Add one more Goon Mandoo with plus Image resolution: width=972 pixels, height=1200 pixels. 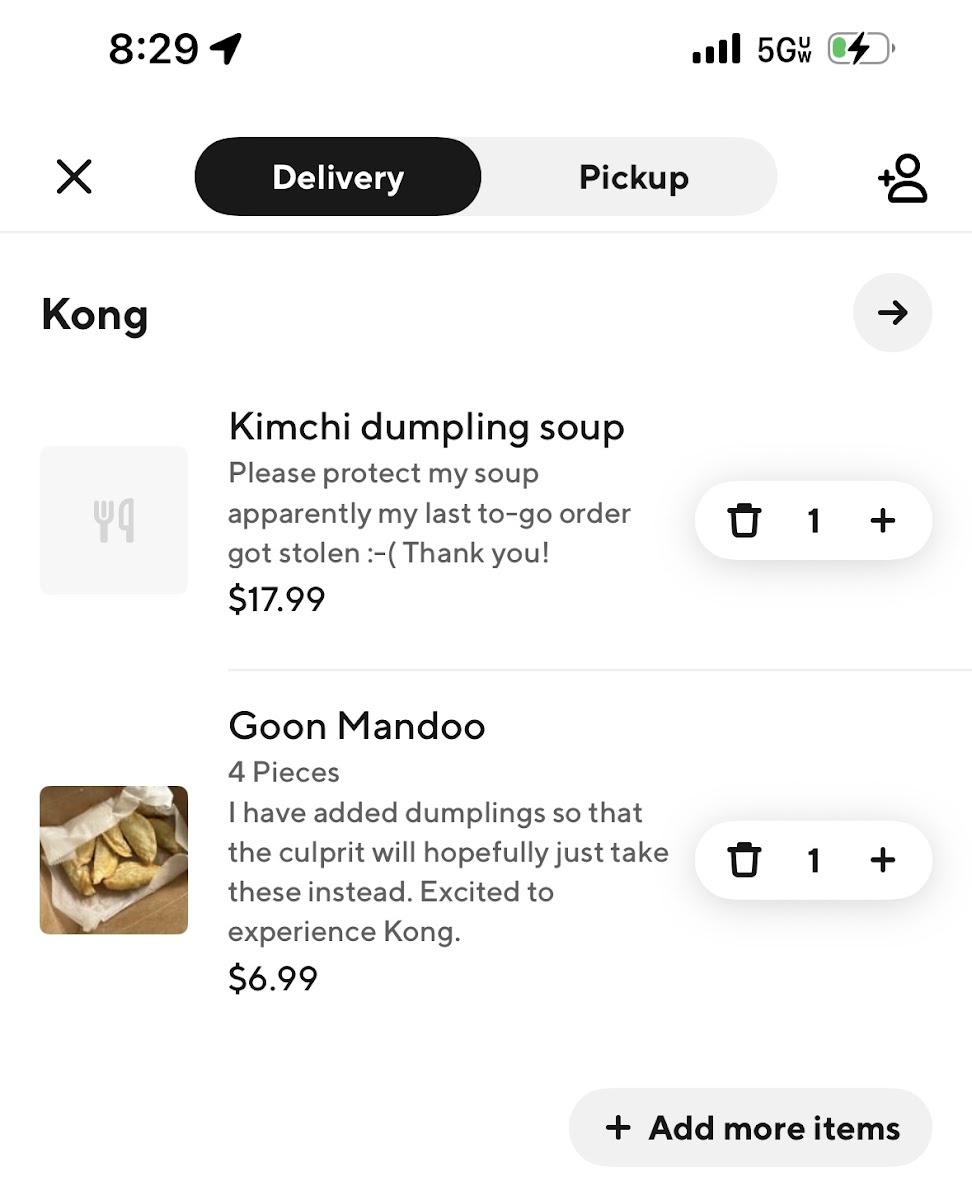(882, 860)
